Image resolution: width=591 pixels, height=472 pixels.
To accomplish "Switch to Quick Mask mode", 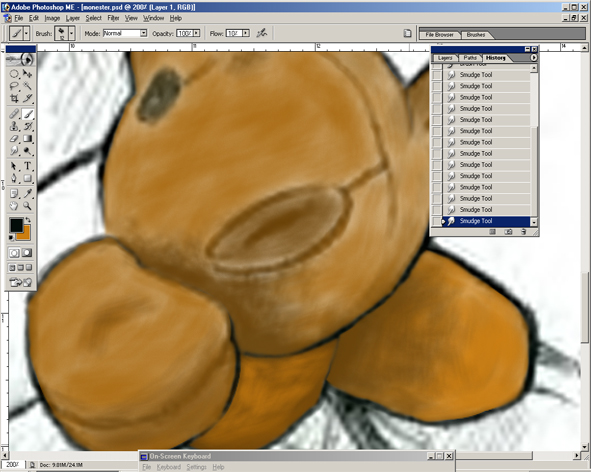I will coord(27,253).
